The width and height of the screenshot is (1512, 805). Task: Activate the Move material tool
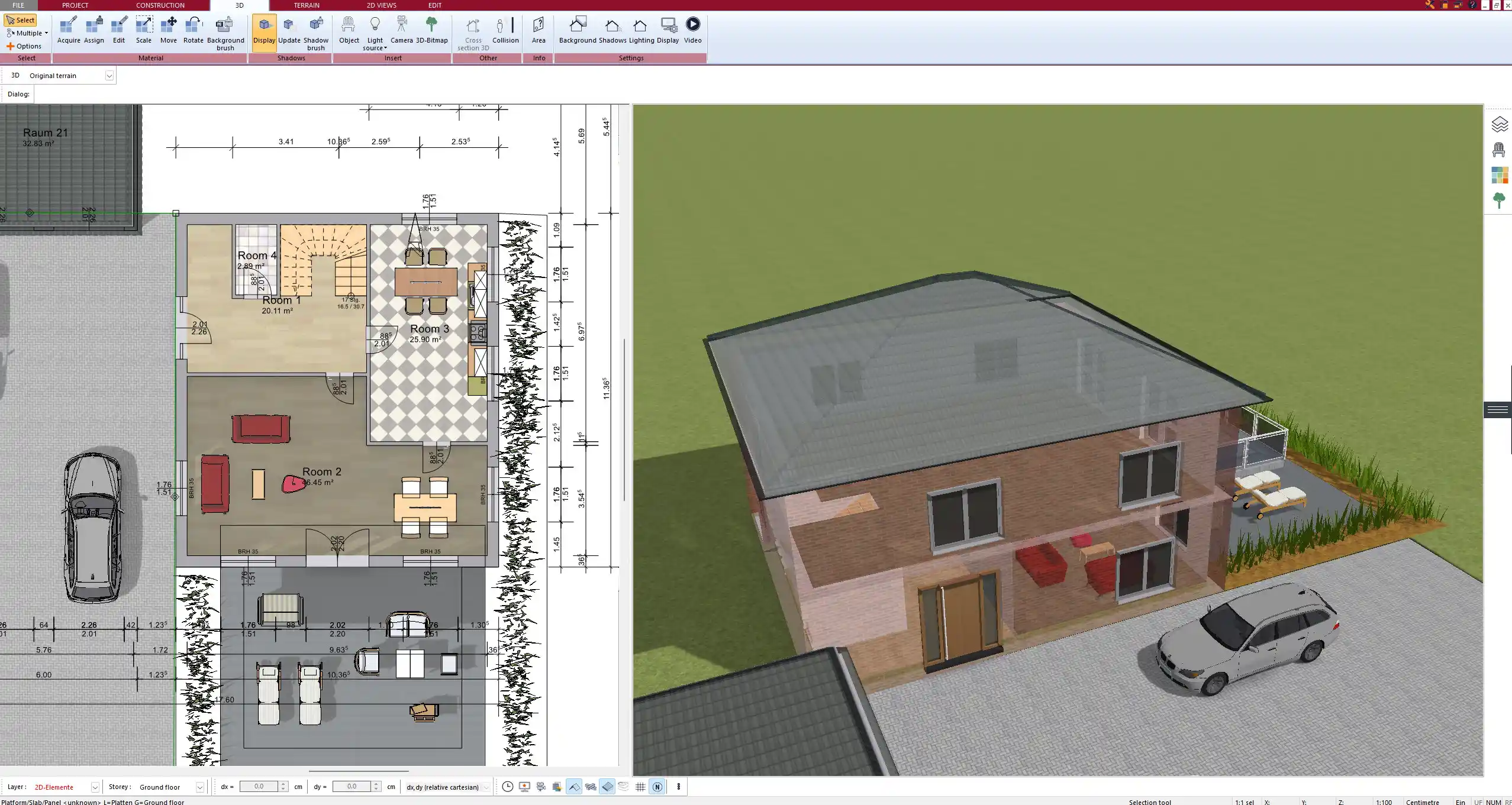169,31
